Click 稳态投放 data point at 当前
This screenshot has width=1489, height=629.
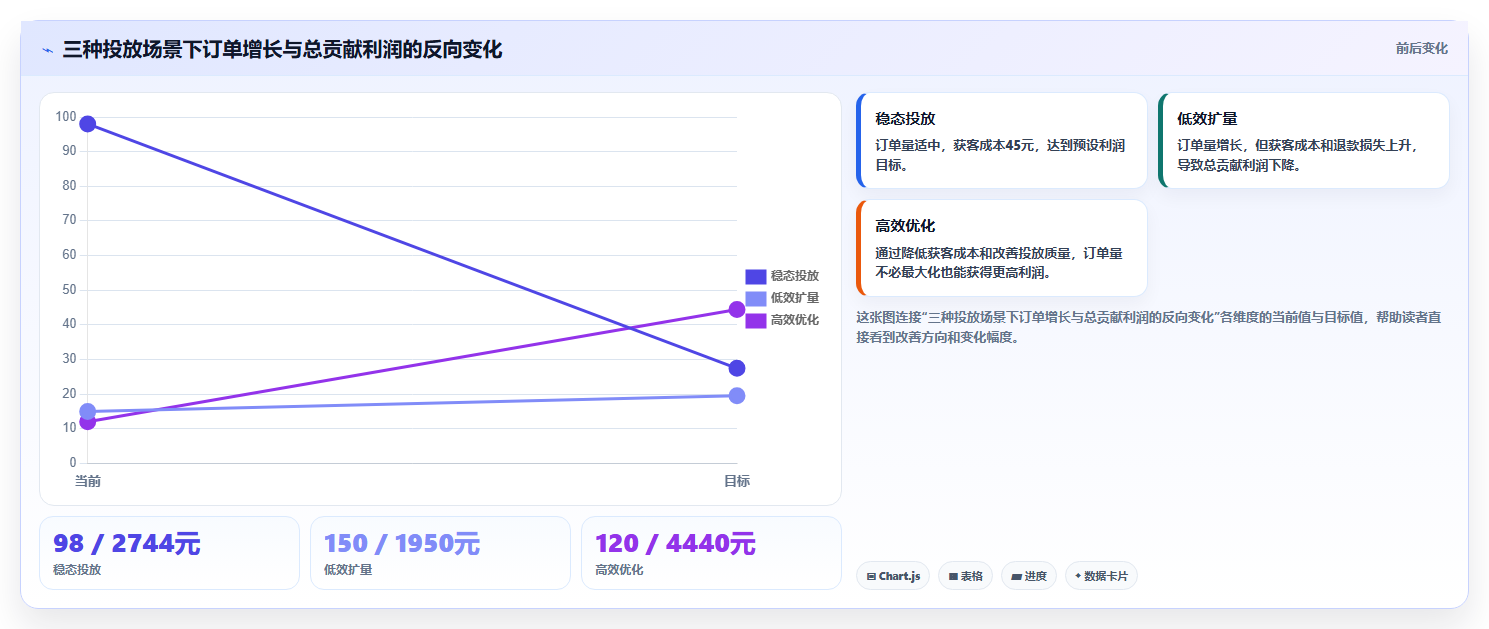coord(88,124)
